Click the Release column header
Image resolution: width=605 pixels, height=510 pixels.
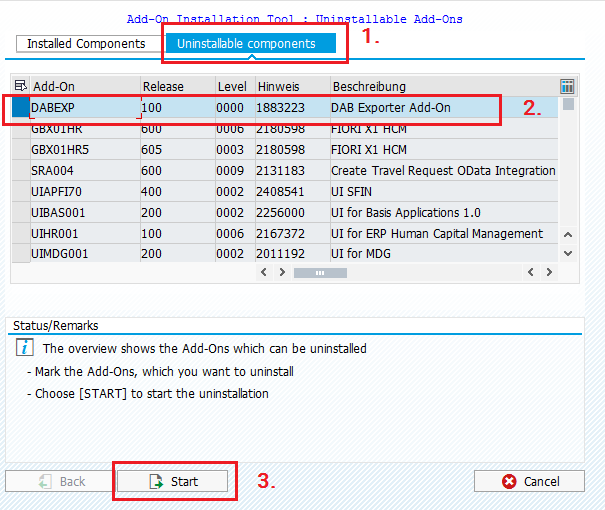tap(175, 86)
